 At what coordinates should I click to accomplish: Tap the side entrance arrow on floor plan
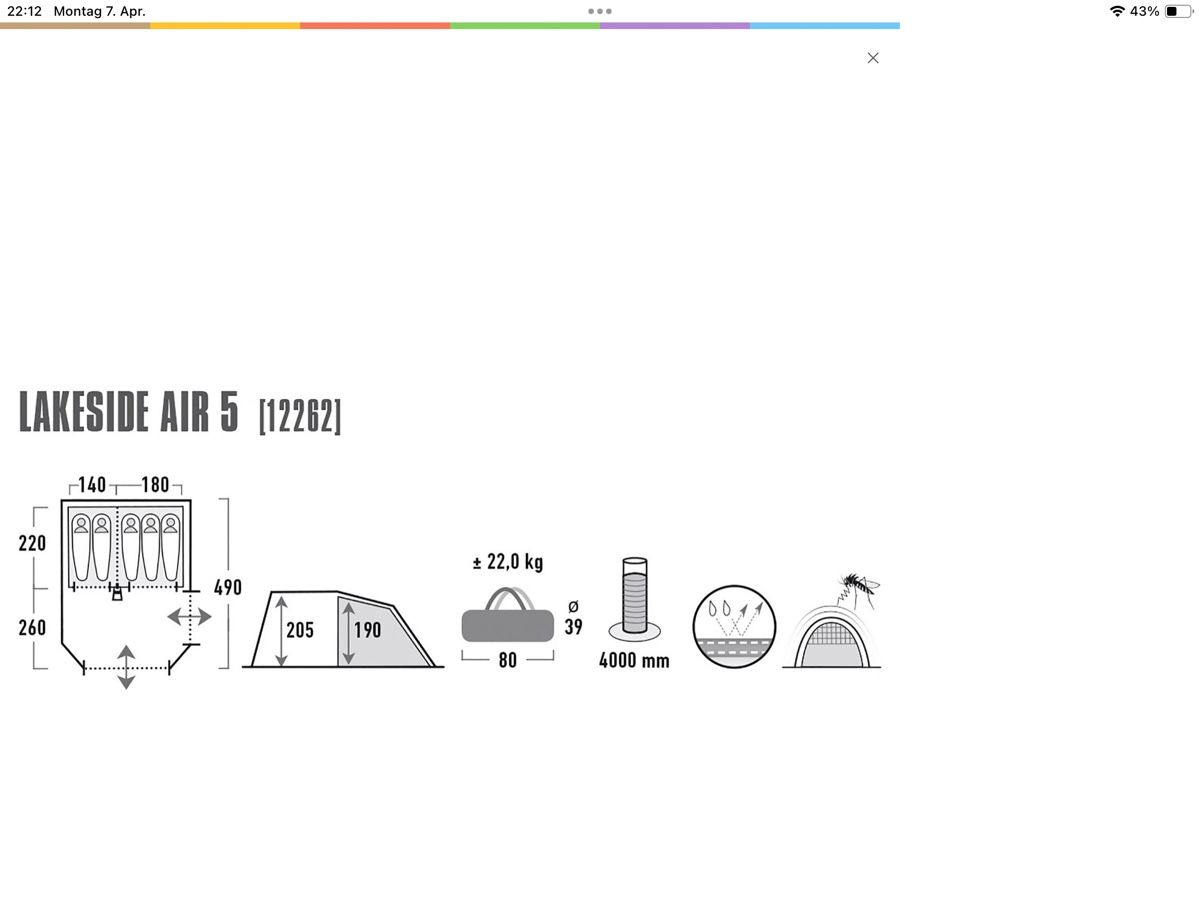tap(189, 617)
